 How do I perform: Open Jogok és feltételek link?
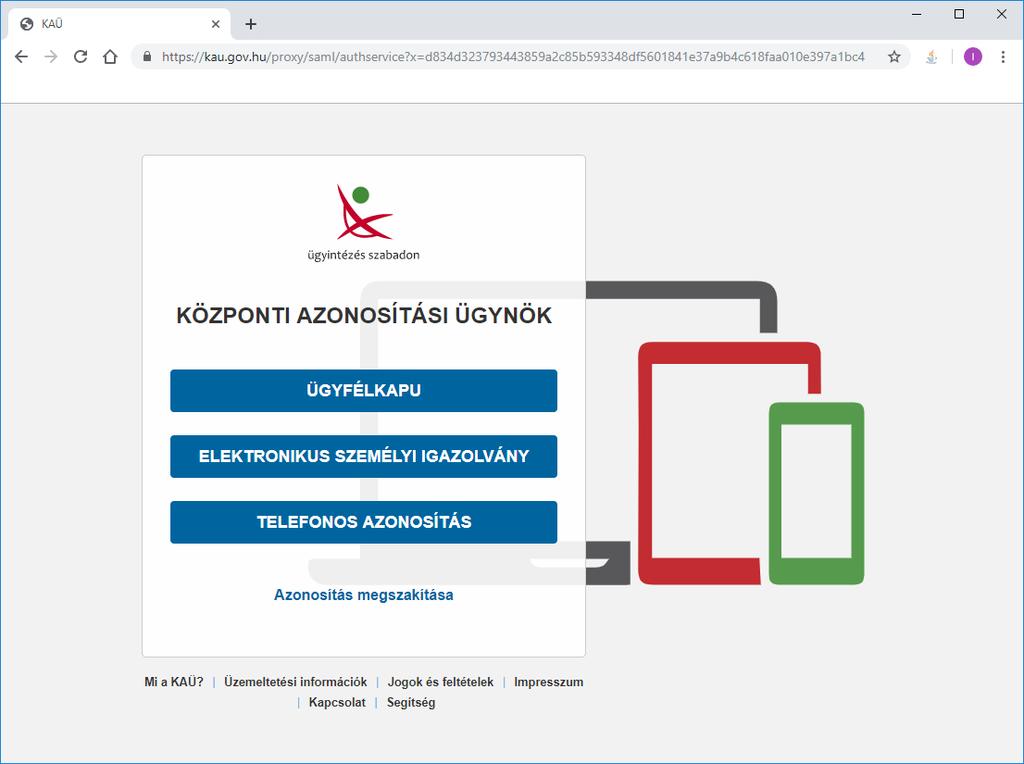click(x=441, y=682)
